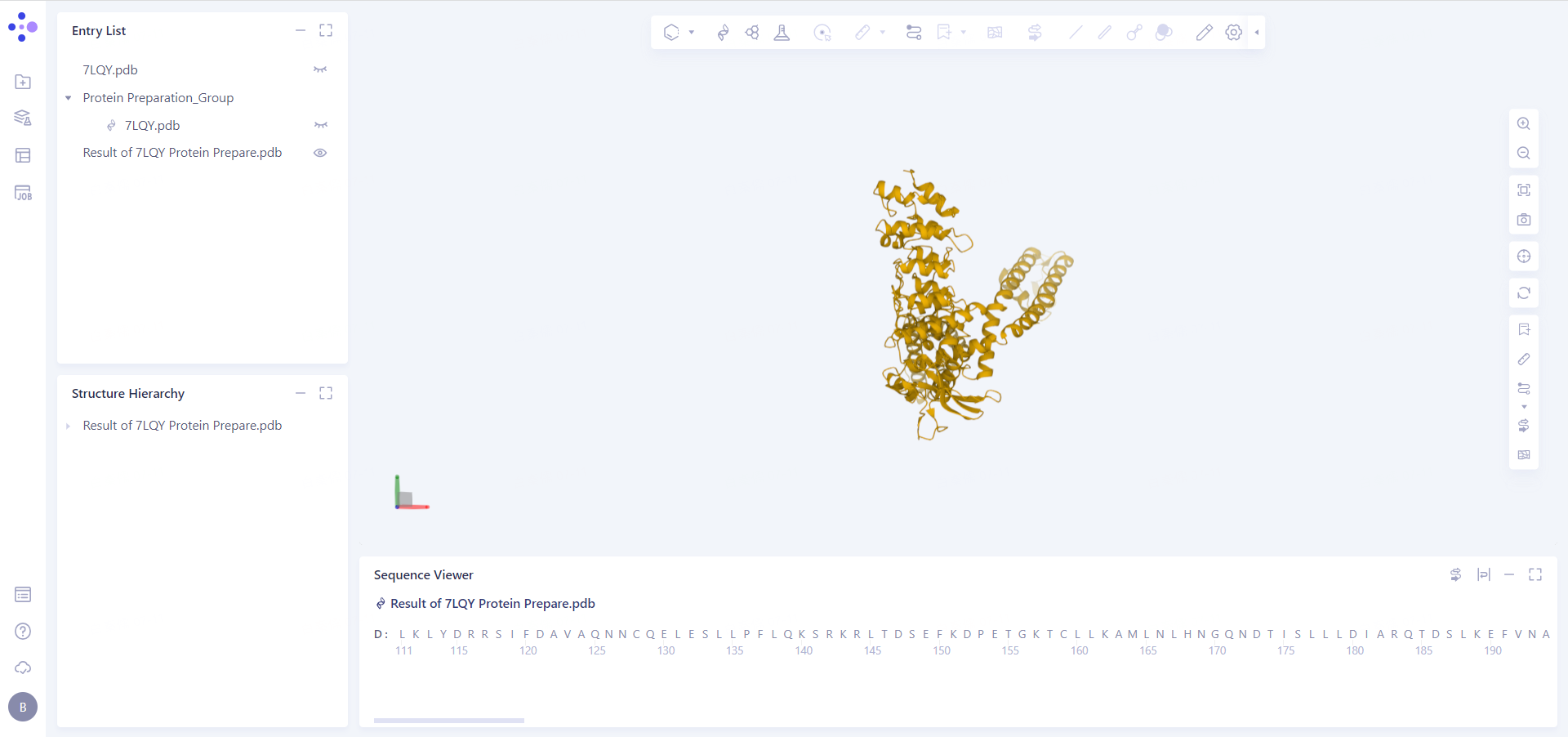This screenshot has width=1568, height=737.
Task: Open the toolbar settings gear
Action: (1234, 33)
